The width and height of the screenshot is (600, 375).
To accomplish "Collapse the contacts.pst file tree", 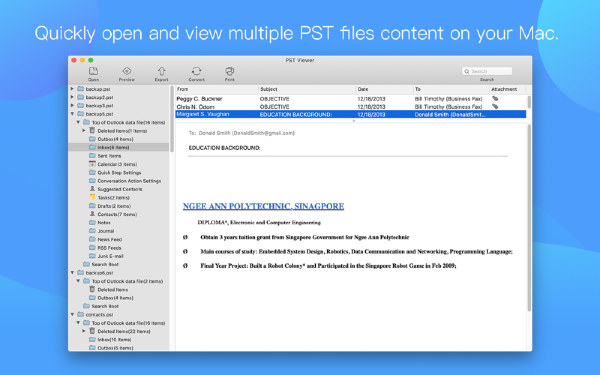I will point(72,315).
